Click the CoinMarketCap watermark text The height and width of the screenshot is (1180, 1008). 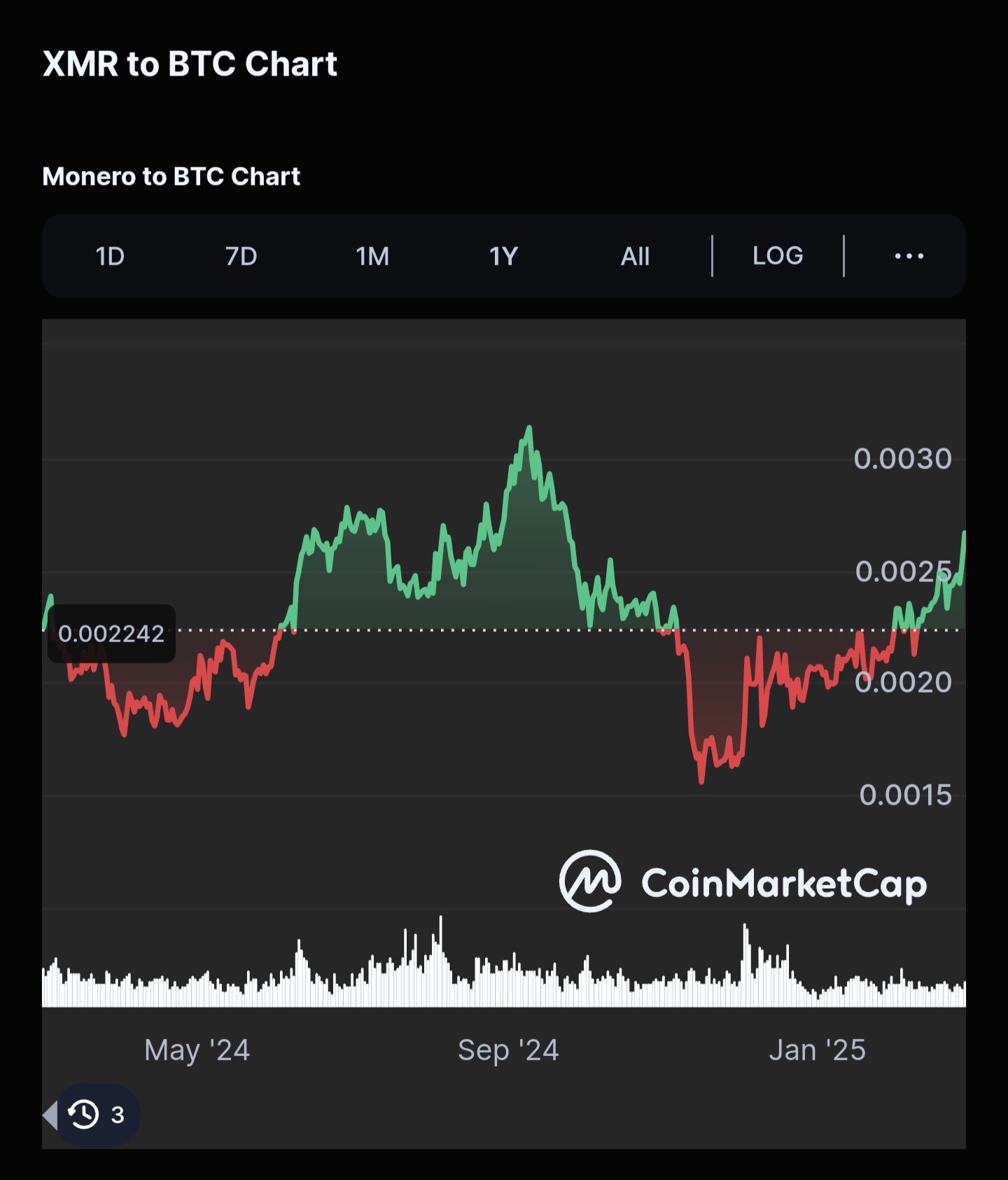click(784, 884)
